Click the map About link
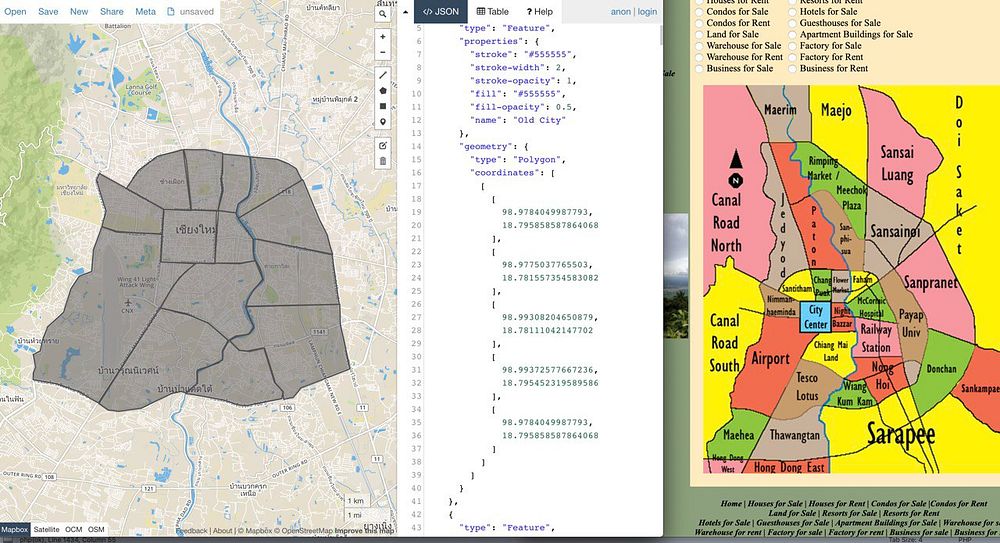The height and width of the screenshot is (543, 1000). (223, 531)
